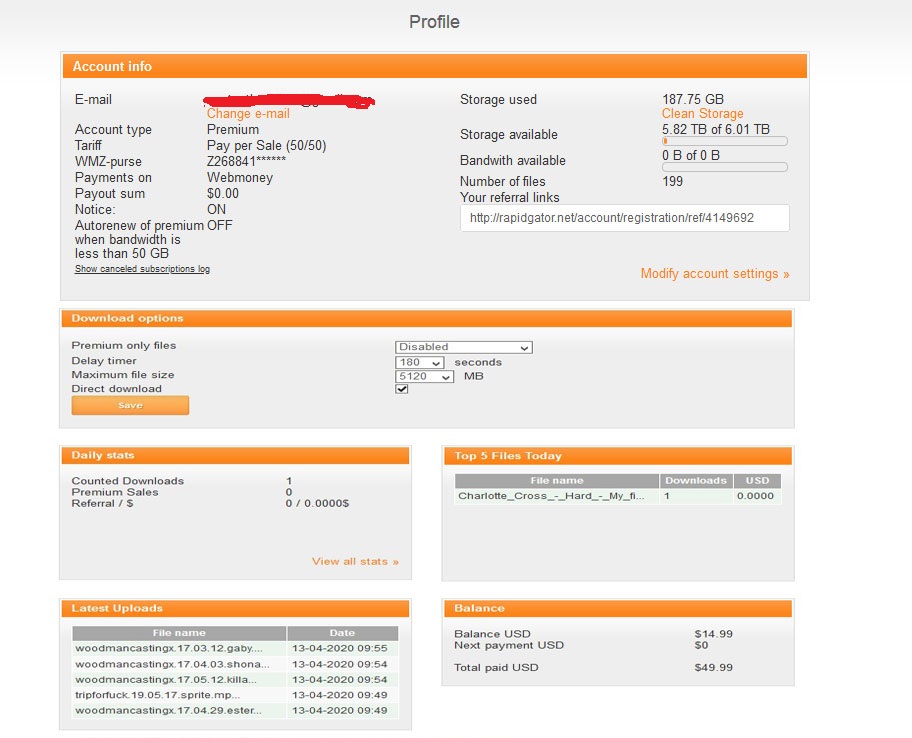Show canceled subscriptions log
Image resolution: width=912 pixels, height=738 pixels.
click(142, 269)
